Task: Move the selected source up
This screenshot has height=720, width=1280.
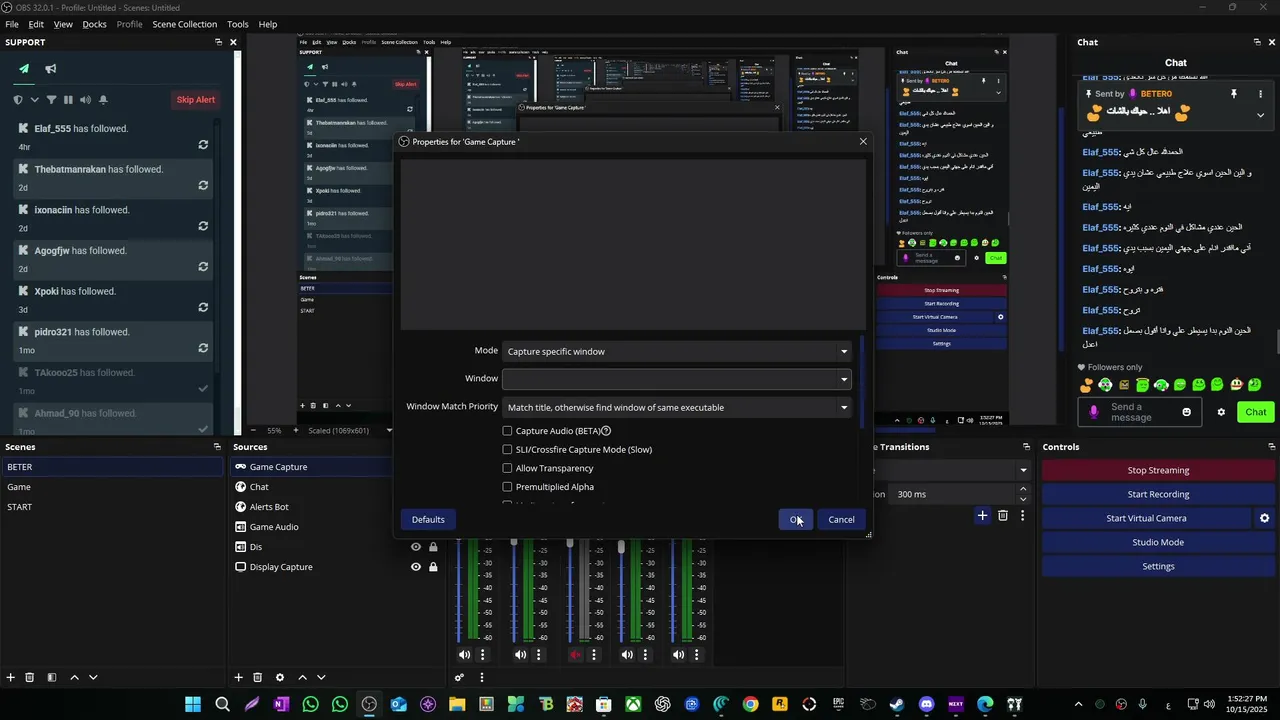Action: [302, 677]
